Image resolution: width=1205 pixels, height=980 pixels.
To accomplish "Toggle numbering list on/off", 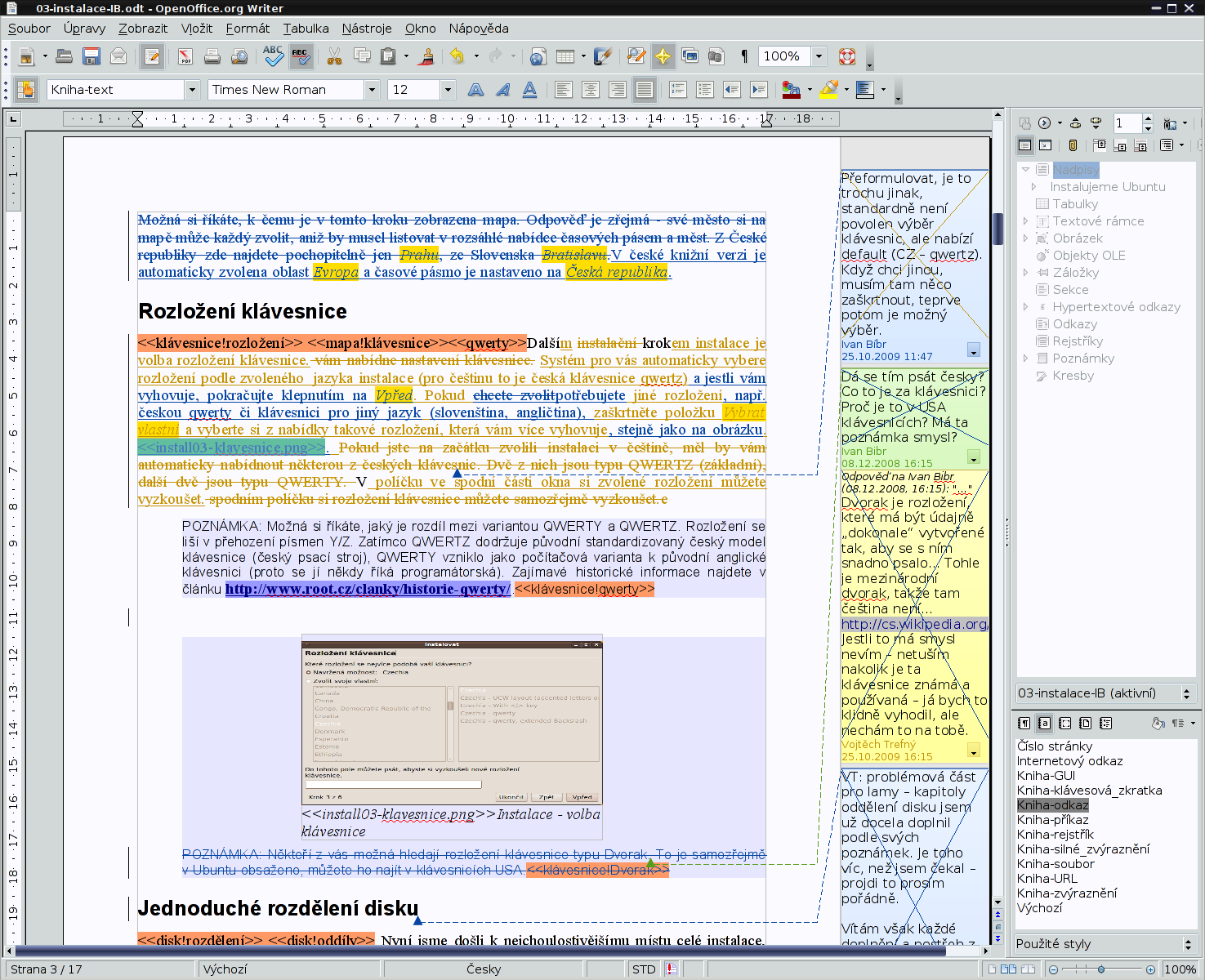I will 678,90.
